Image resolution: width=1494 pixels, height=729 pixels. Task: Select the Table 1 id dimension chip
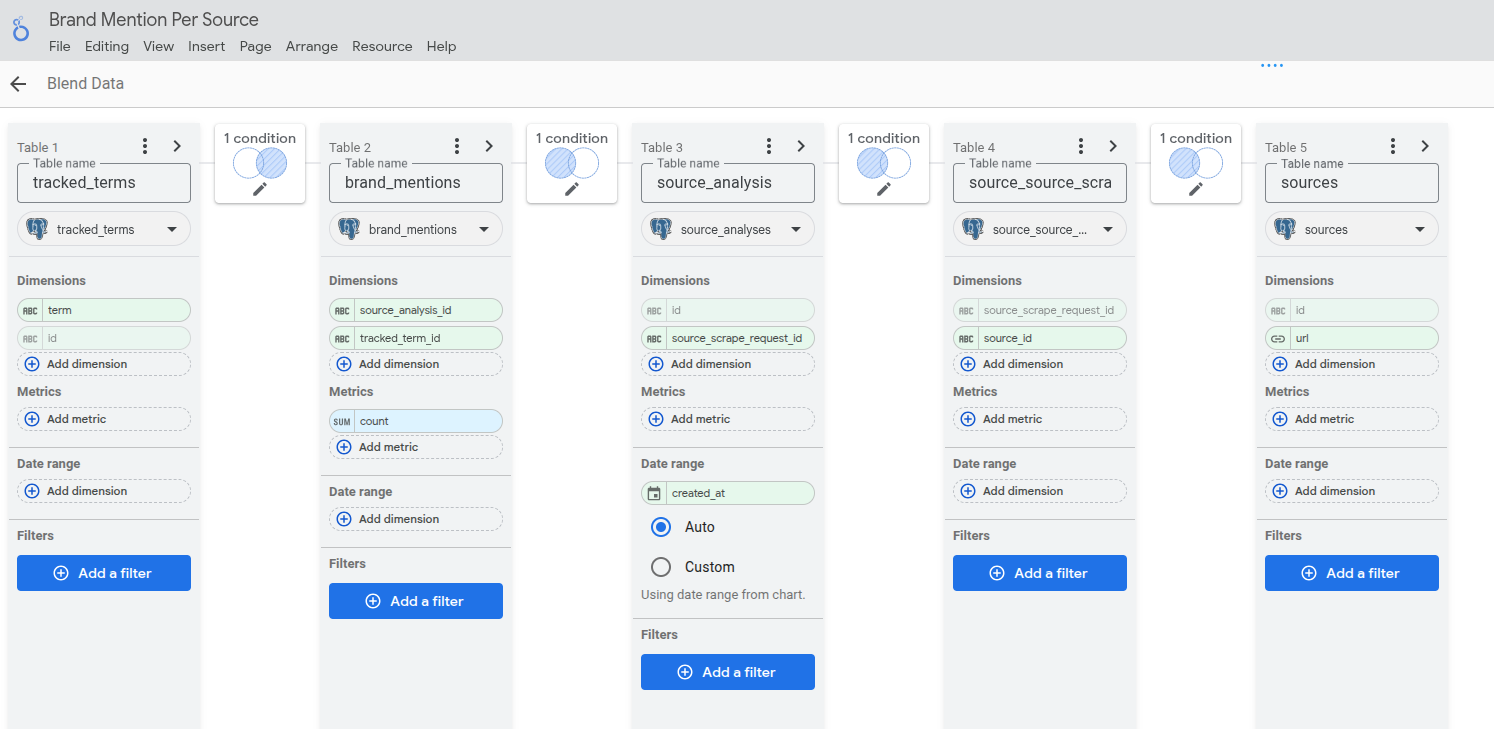click(x=104, y=338)
